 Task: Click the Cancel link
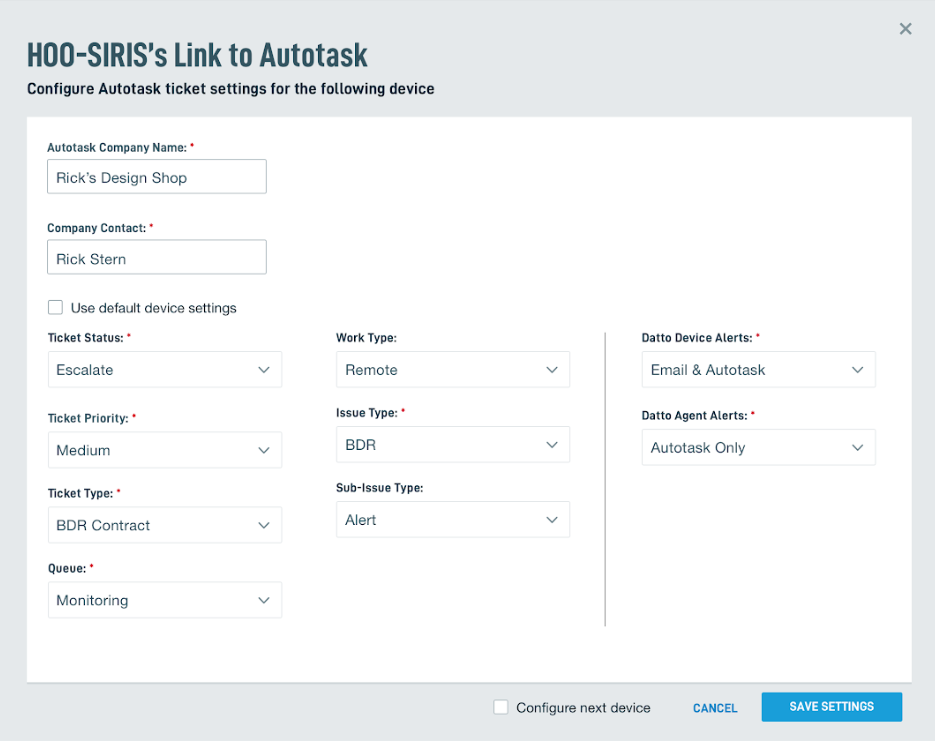pyautogui.click(x=715, y=708)
